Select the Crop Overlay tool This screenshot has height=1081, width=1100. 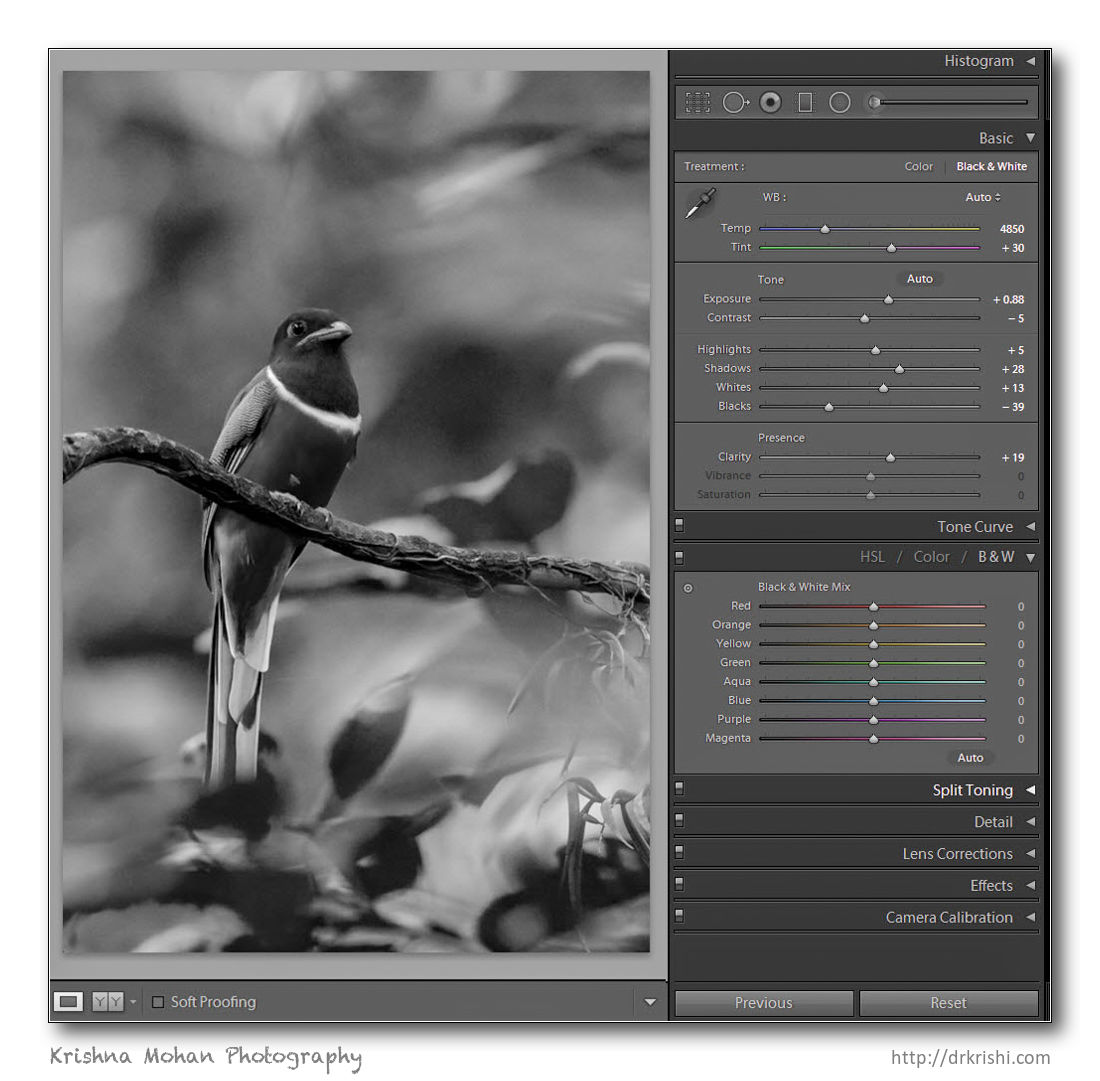pyautogui.click(x=697, y=102)
